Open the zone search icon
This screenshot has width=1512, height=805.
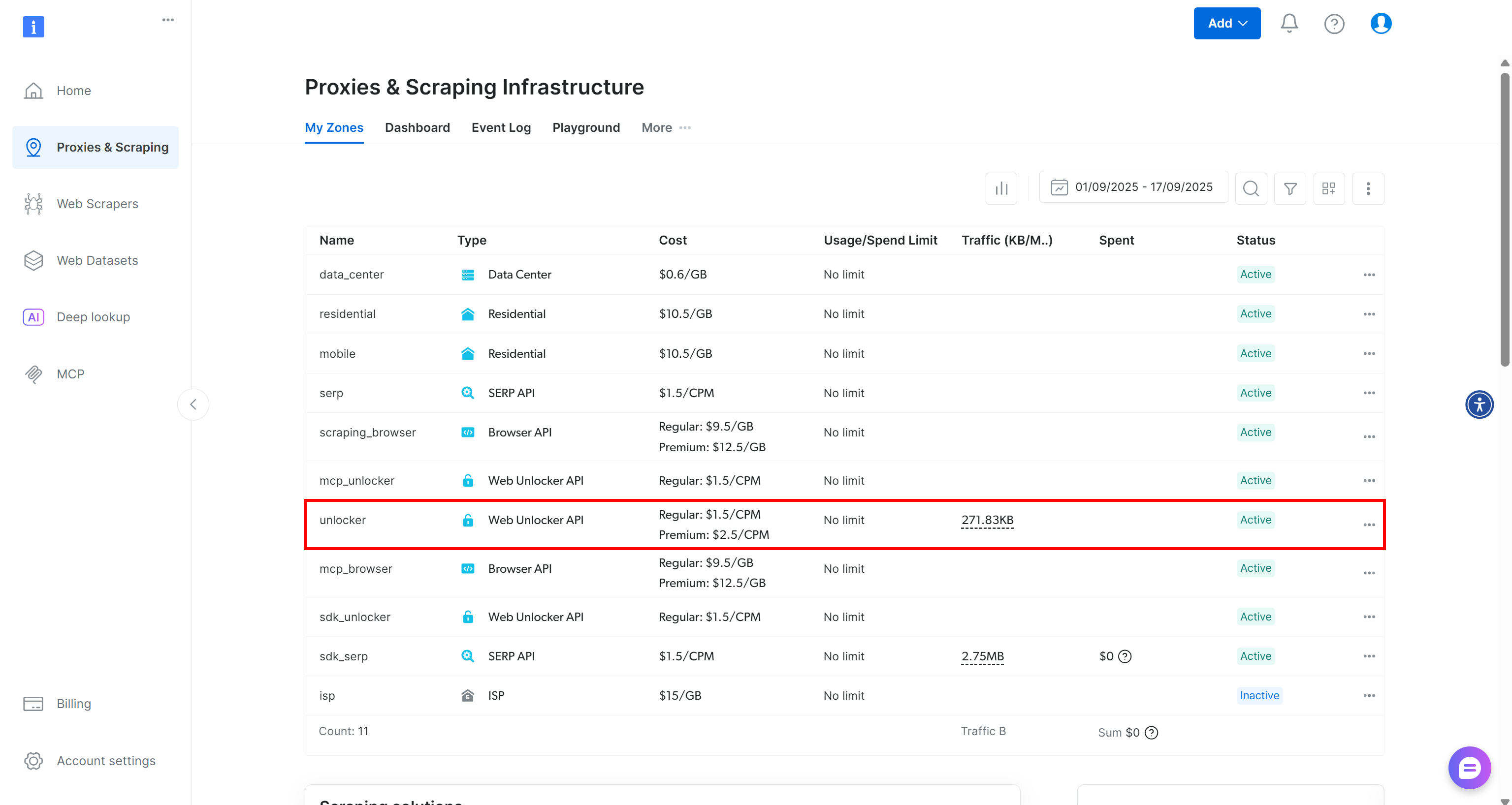click(x=1251, y=188)
